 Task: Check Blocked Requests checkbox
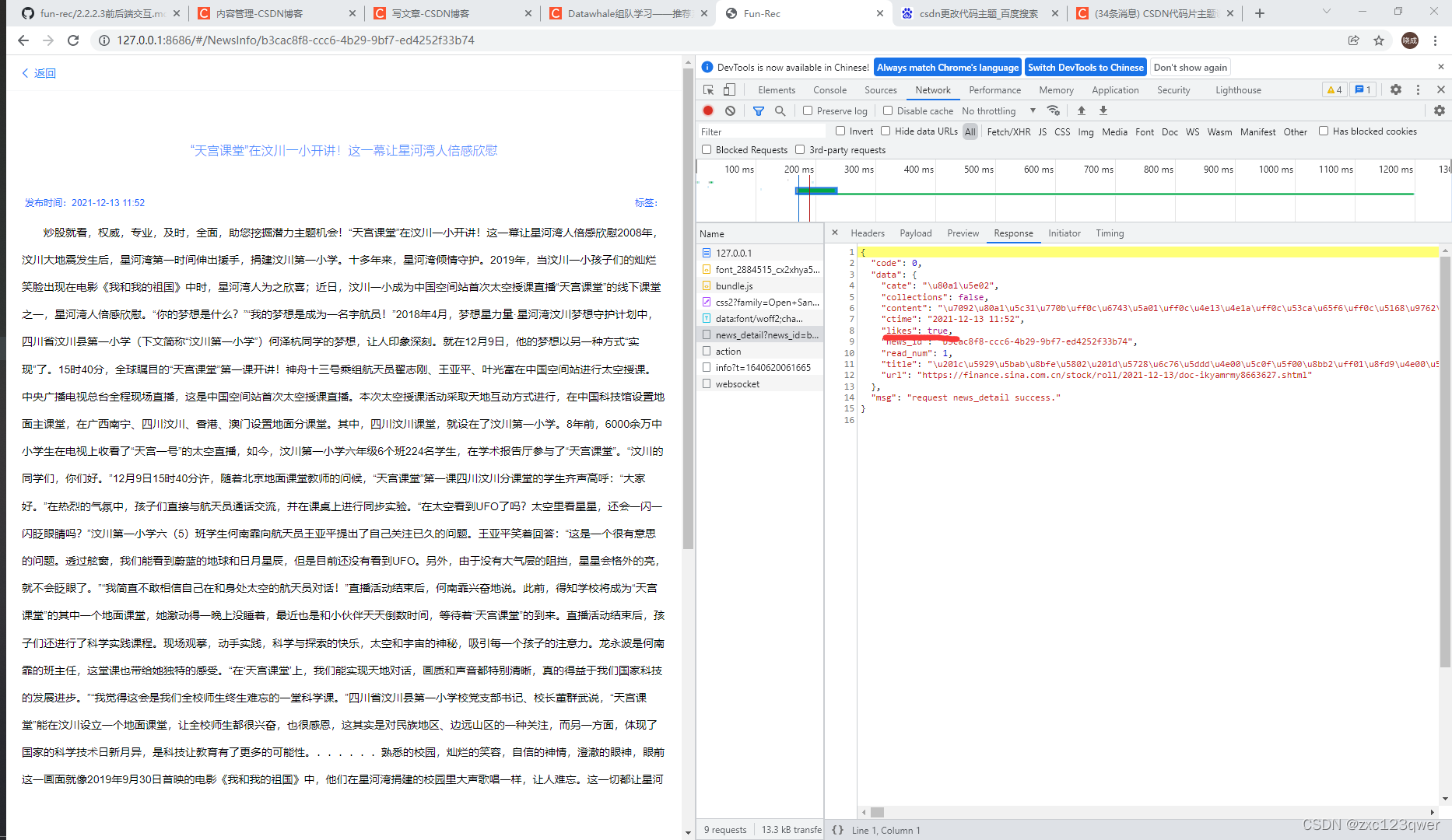pyautogui.click(x=707, y=149)
